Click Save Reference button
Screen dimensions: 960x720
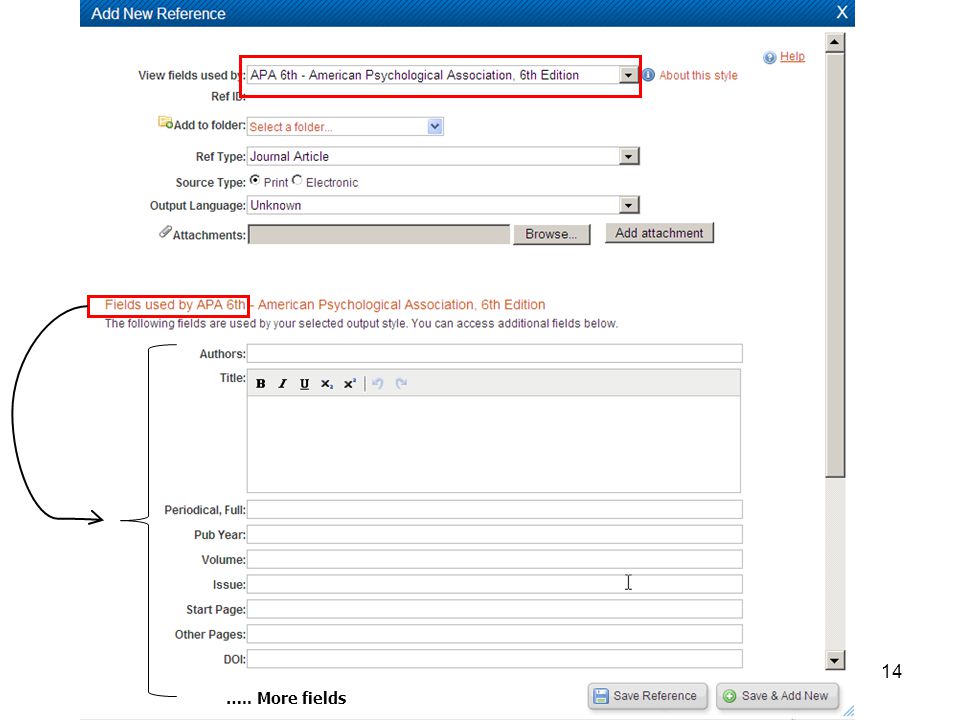[648, 696]
